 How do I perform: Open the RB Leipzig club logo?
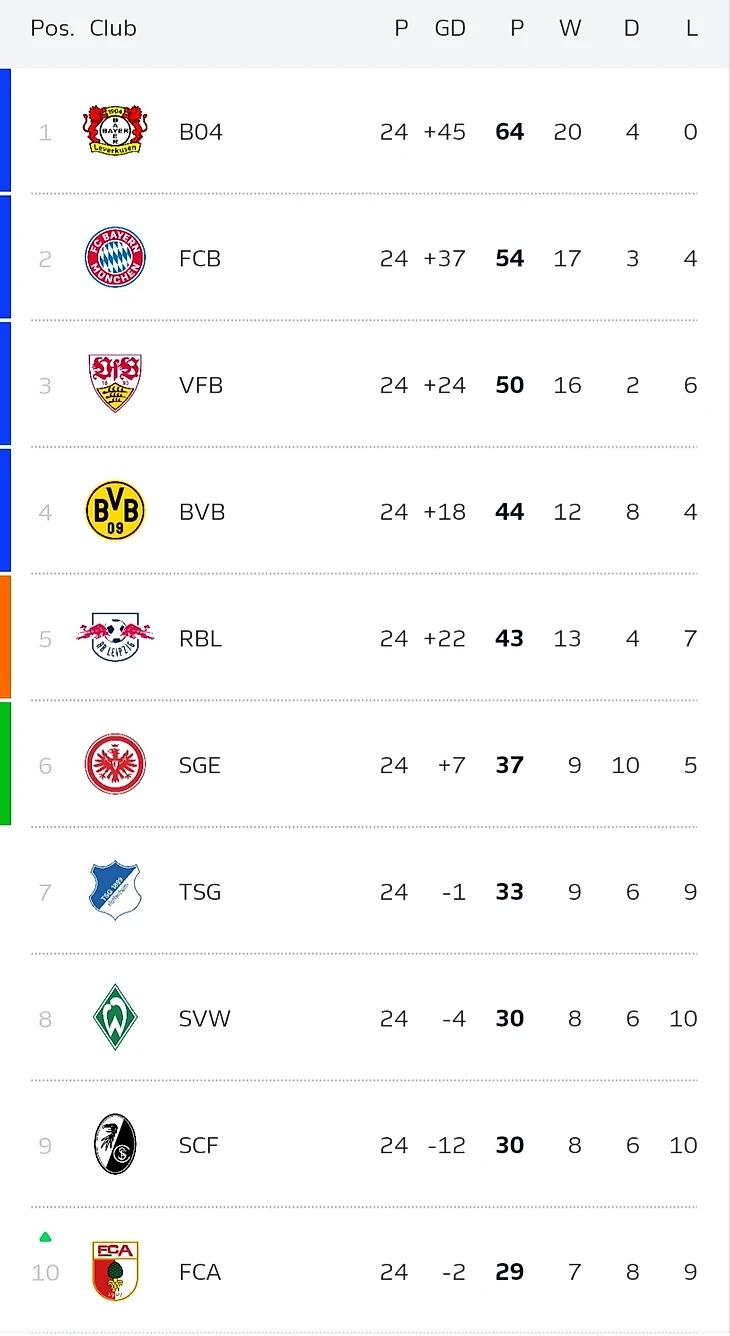click(x=115, y=637)
